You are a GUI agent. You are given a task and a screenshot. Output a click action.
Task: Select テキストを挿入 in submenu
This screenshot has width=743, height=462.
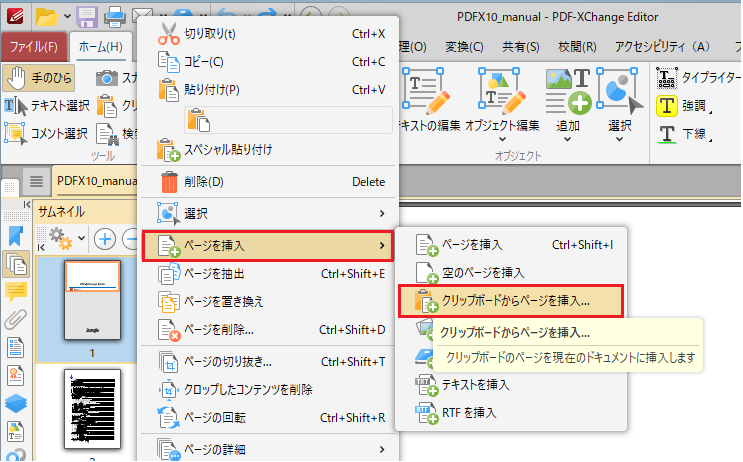(511, 385)
